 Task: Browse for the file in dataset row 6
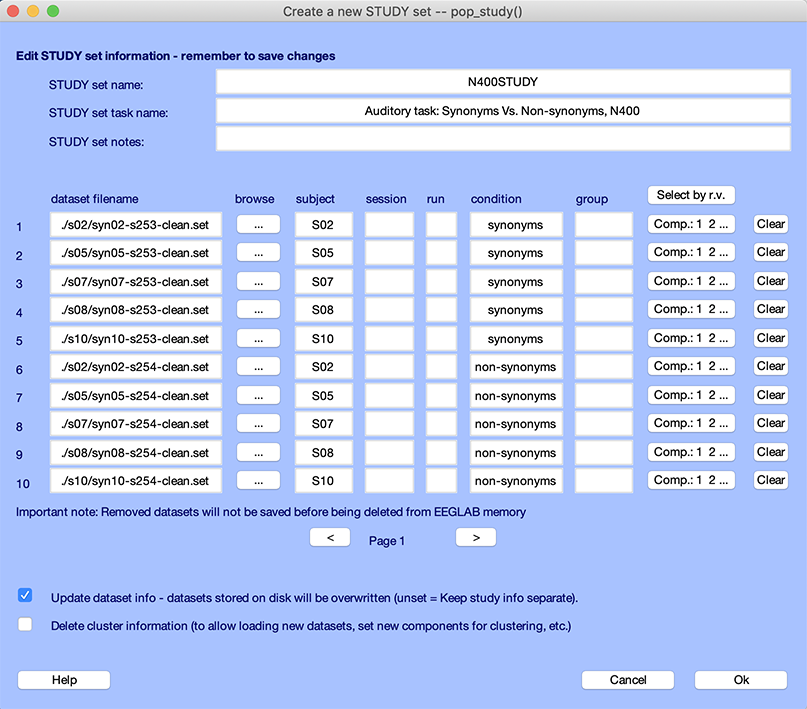pyautogui.click(x=258, y=367)
